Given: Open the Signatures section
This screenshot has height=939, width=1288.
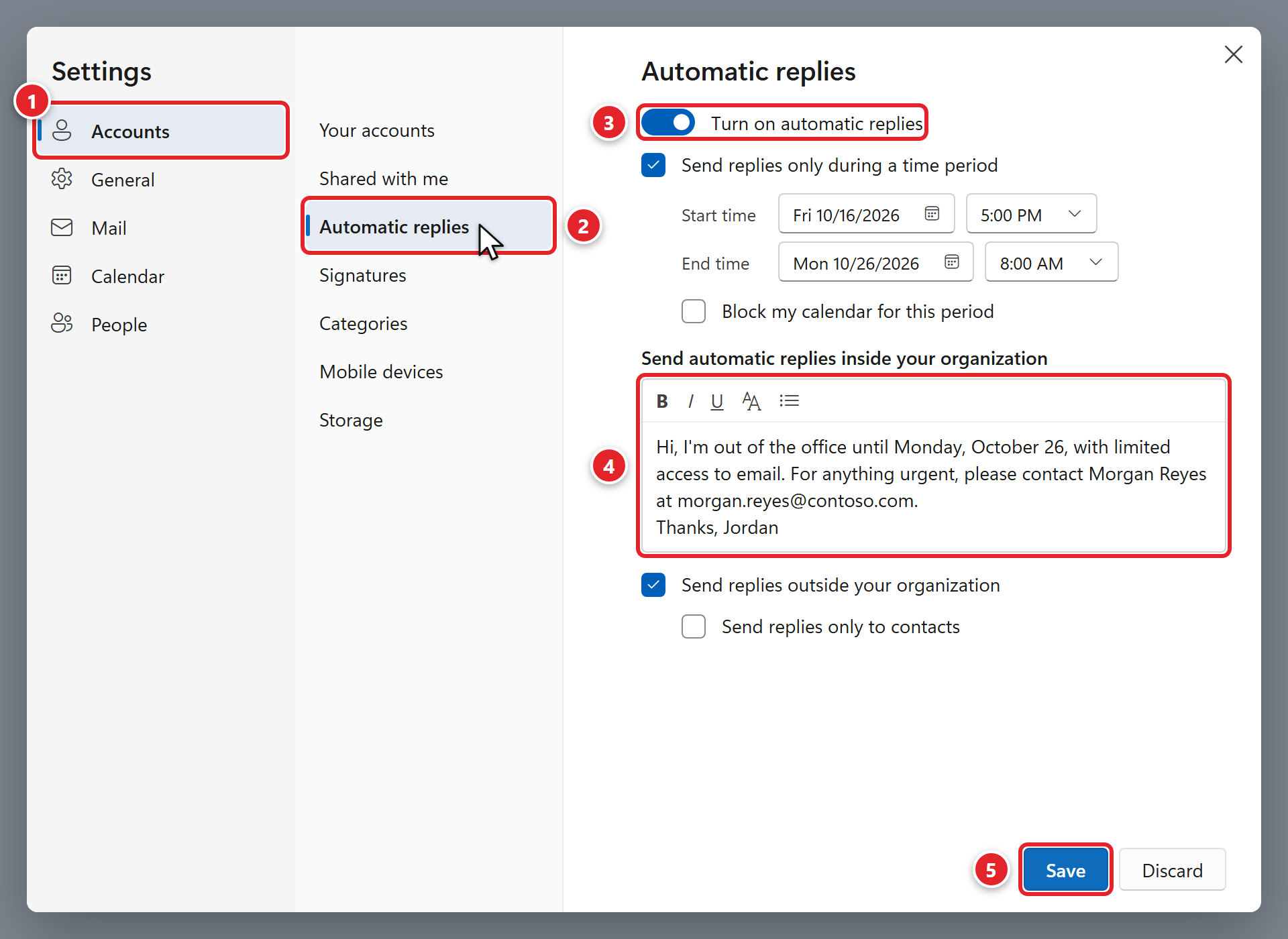Looking at the screenshot, I should click(x=429, y=275).
